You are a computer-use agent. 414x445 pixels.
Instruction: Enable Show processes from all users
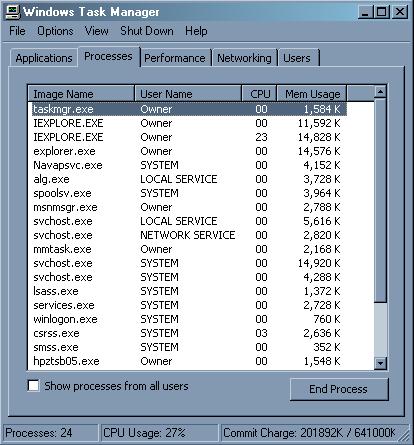[33, 386]
